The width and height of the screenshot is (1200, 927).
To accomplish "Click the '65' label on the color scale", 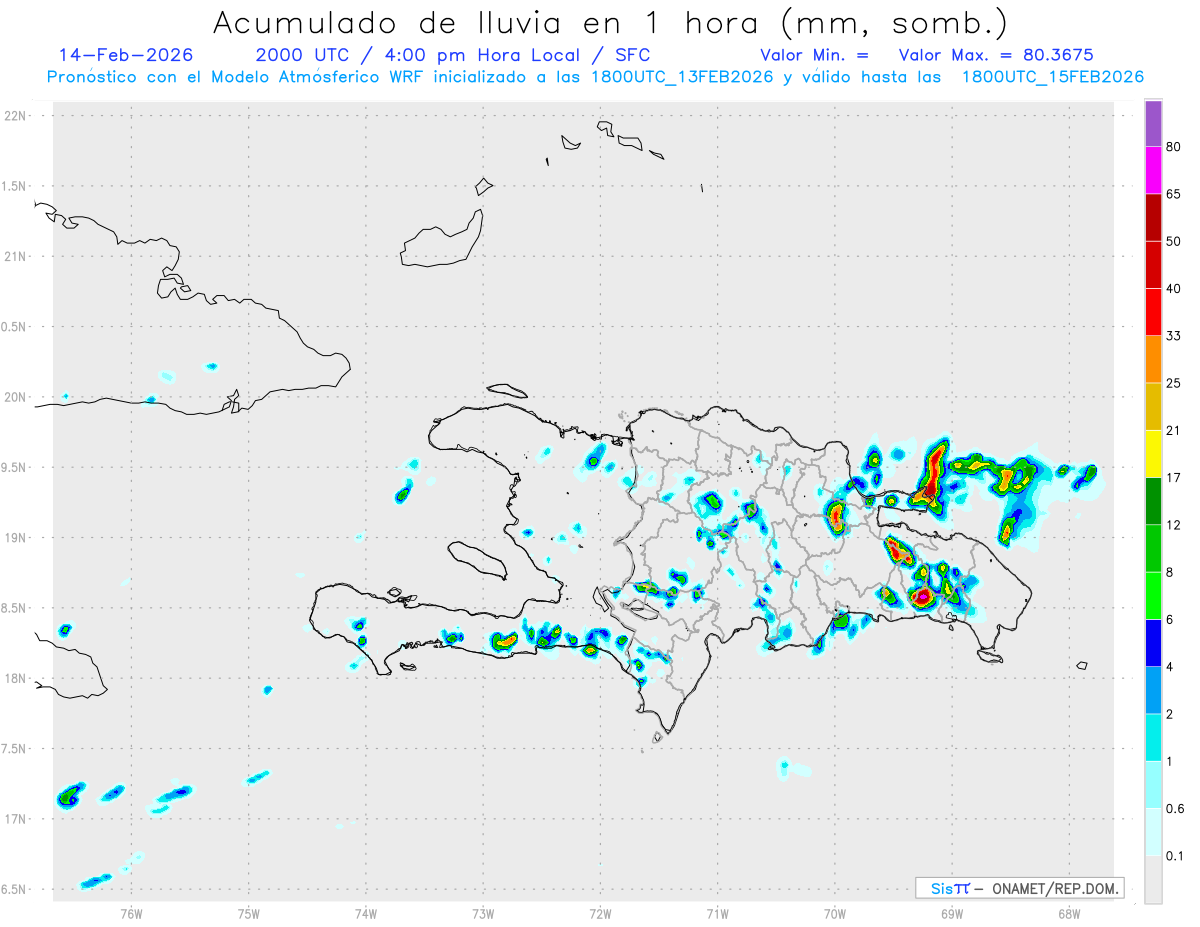I will tap(1174, 194).
